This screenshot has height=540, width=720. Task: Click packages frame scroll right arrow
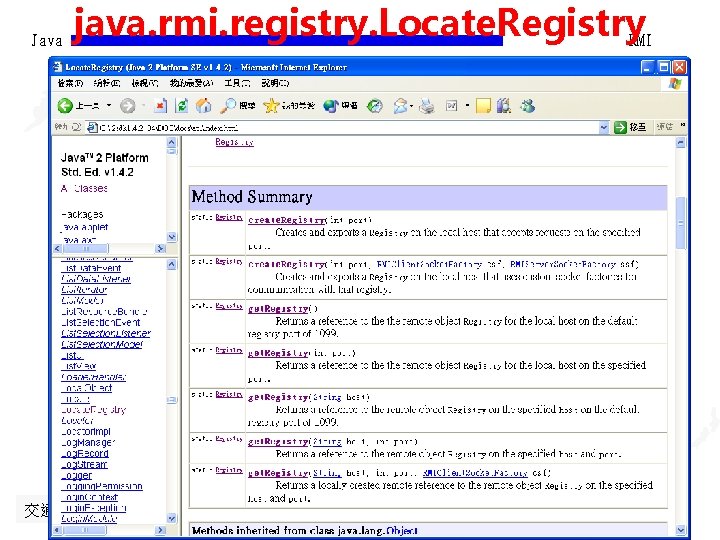point(160,248)
